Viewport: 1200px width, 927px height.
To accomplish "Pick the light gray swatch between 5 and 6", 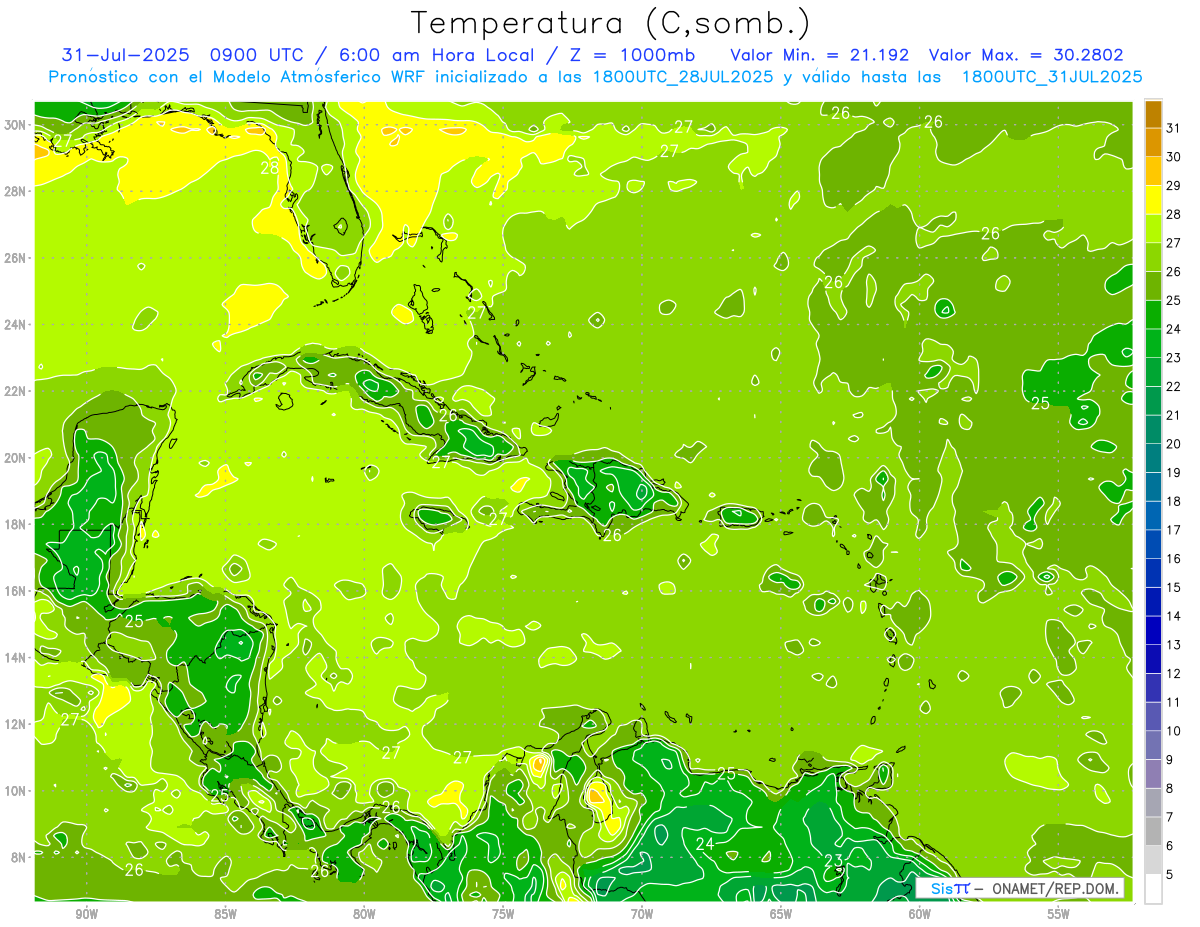I will [1153, 860].
